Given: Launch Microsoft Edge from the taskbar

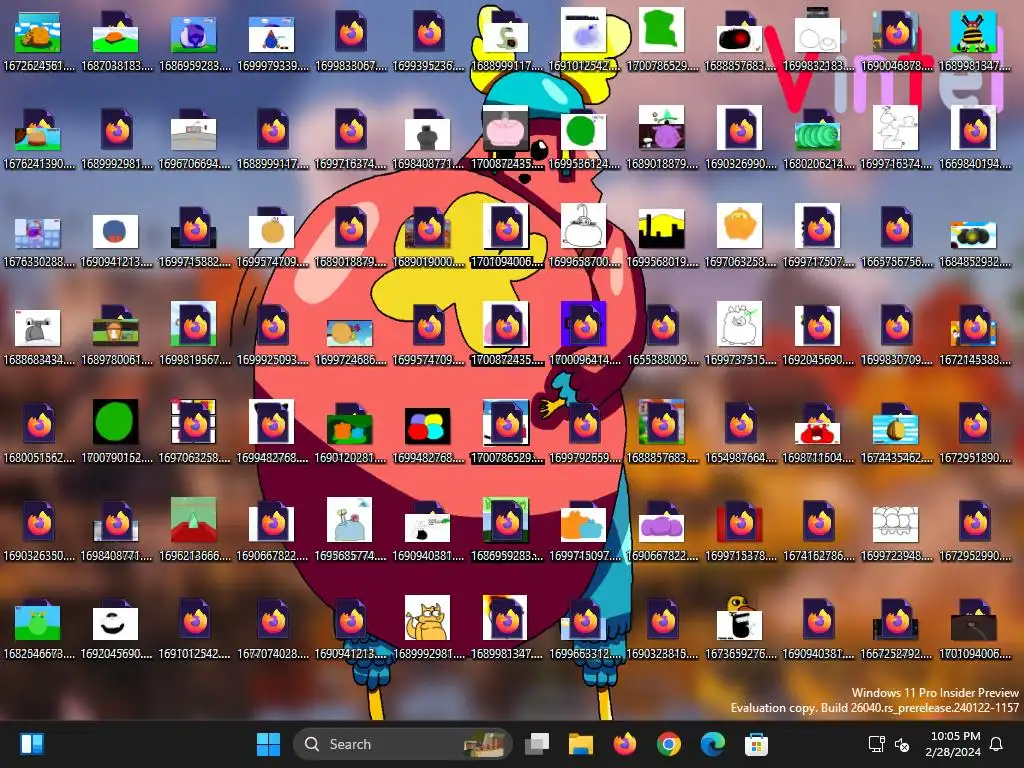Looking at the screenshot, I should (x=712, y=744).
